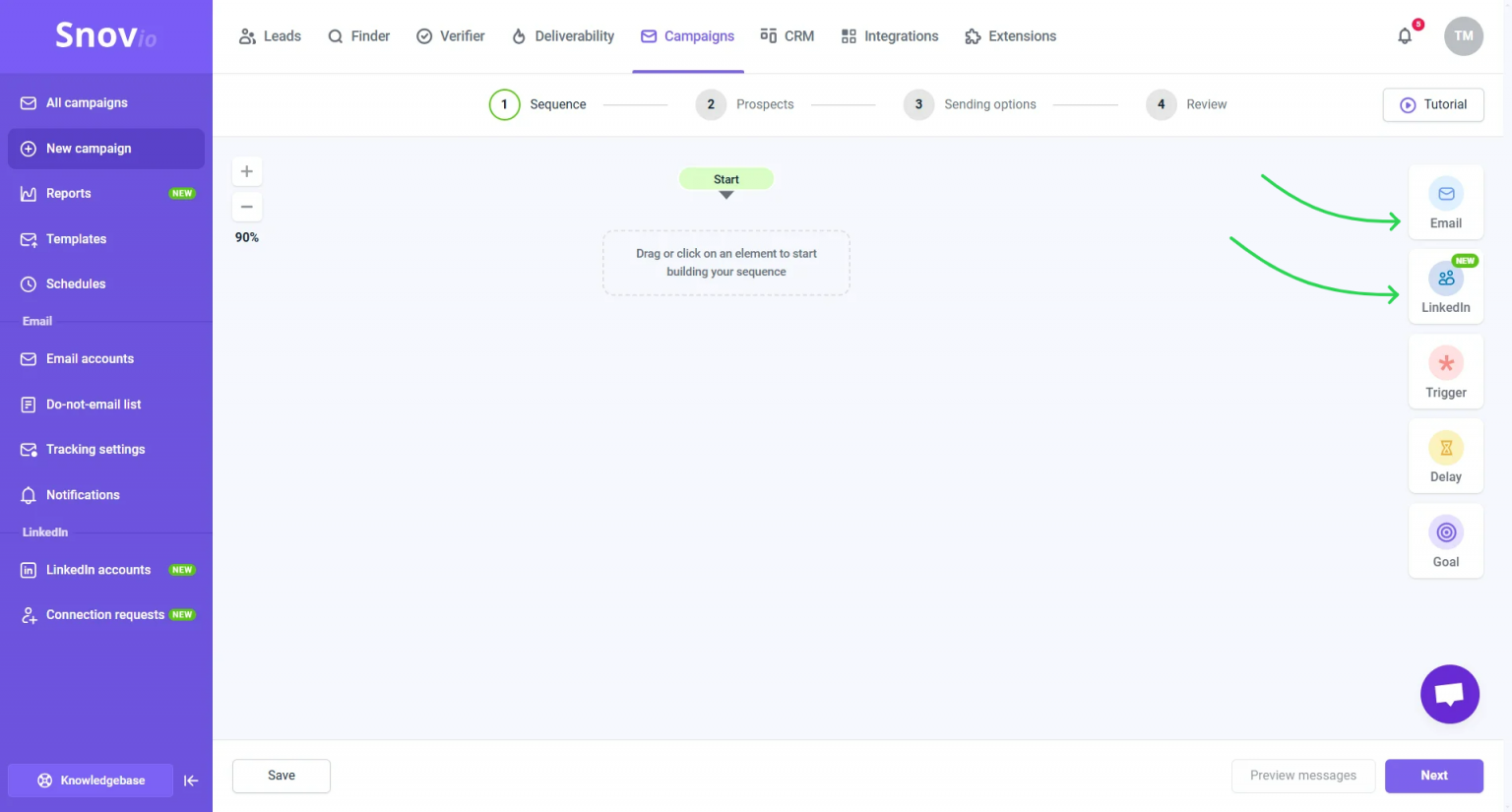The height and width of the screenshot is (812, 1512).
Task: Click the drag-or-click element placeholder
Action: [x=726, y=263]
